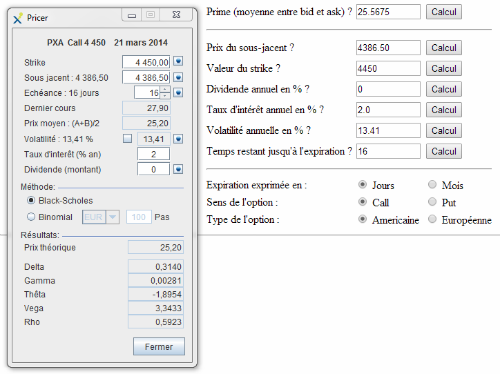This screenshot has width=500, height=374.
Task: Increment the Echéance days spinner
Action: (x=165, y=89)
